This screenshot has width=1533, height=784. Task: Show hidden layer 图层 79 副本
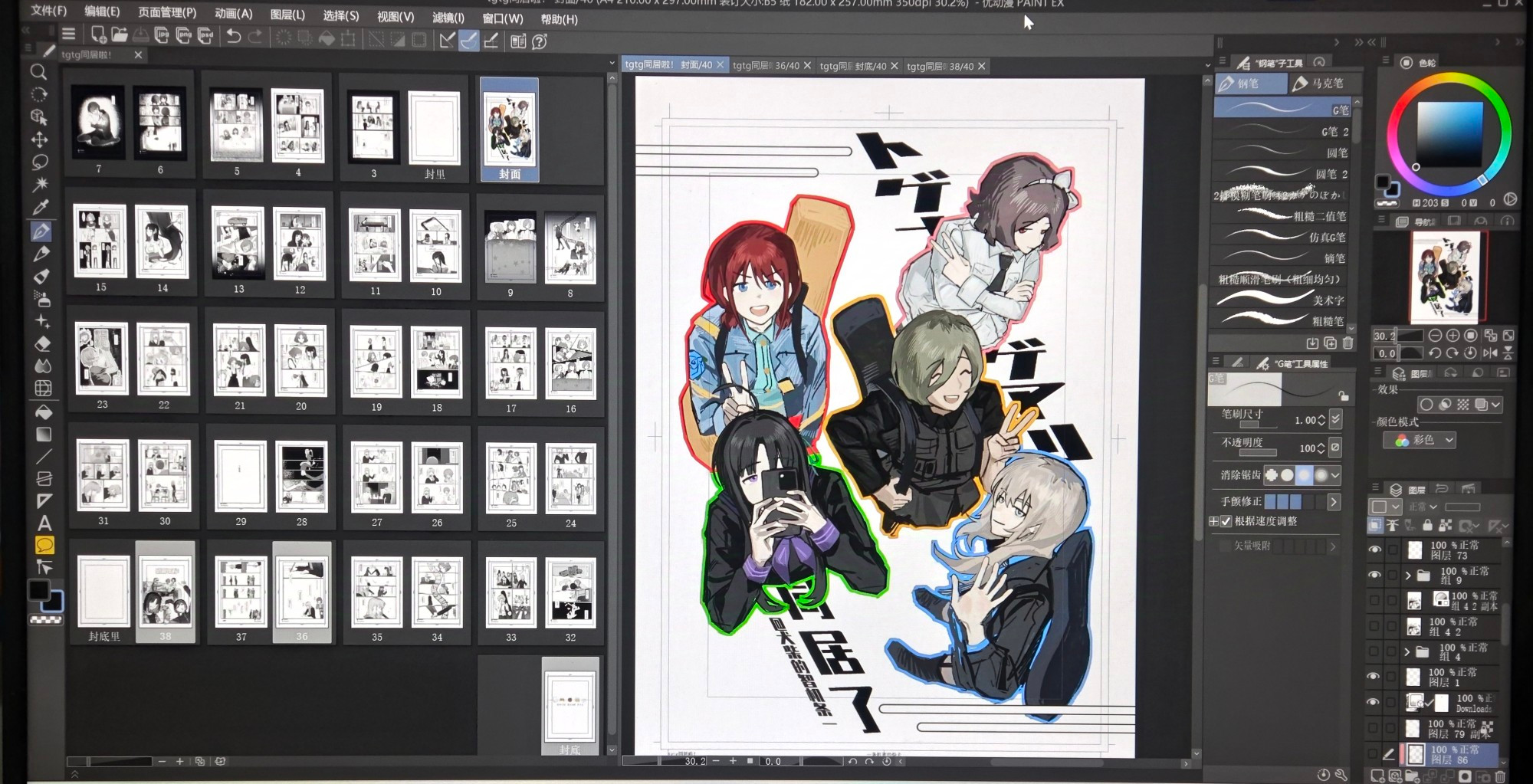1374,727
